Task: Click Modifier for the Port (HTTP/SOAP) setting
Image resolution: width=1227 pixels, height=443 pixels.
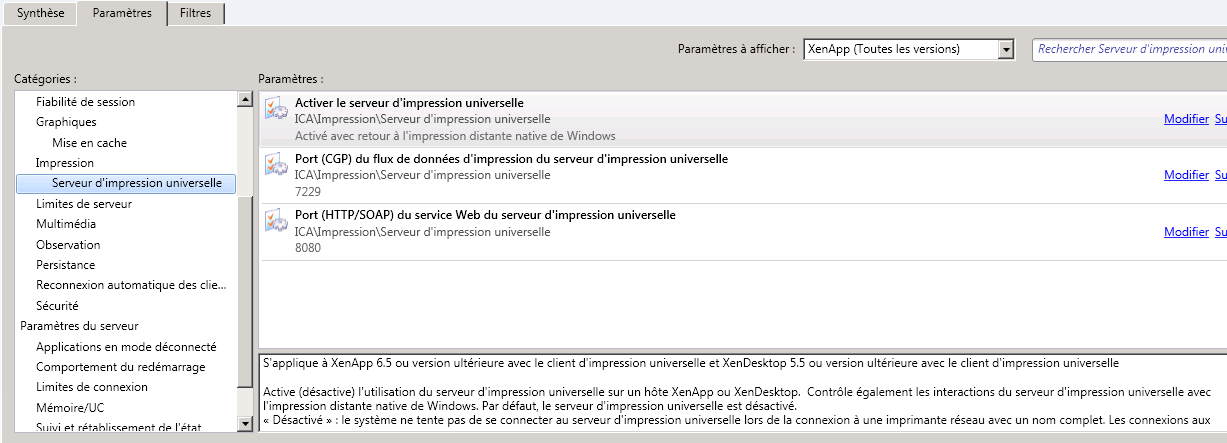Action: click(1186, 232)
